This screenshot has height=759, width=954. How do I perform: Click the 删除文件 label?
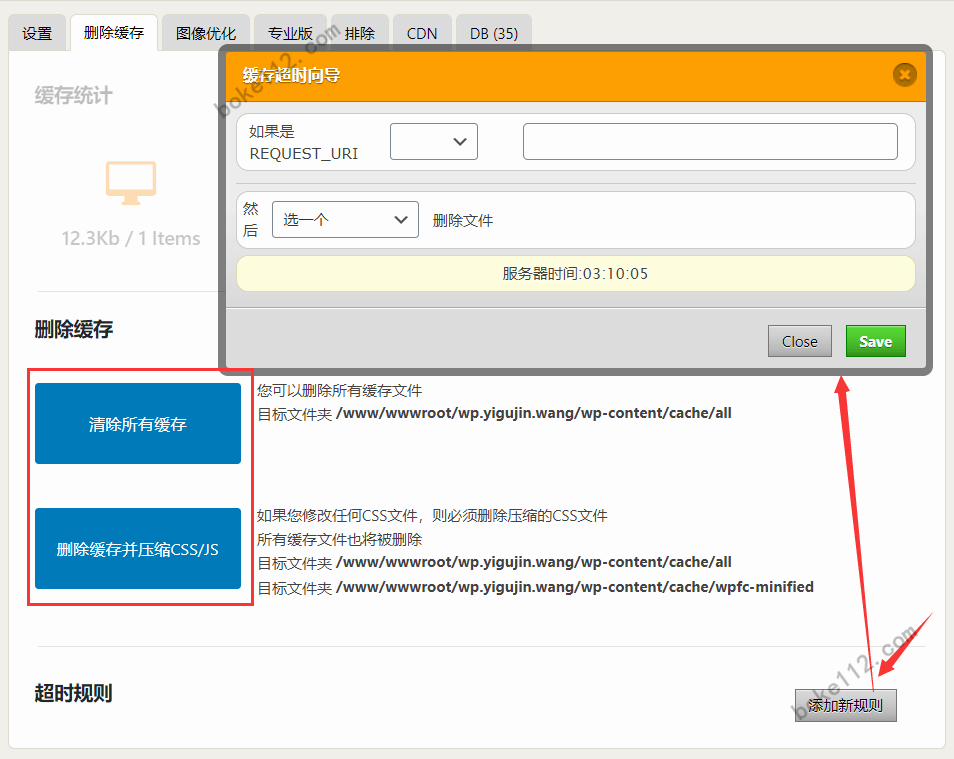pyautogui.click(x=463, y=220)
